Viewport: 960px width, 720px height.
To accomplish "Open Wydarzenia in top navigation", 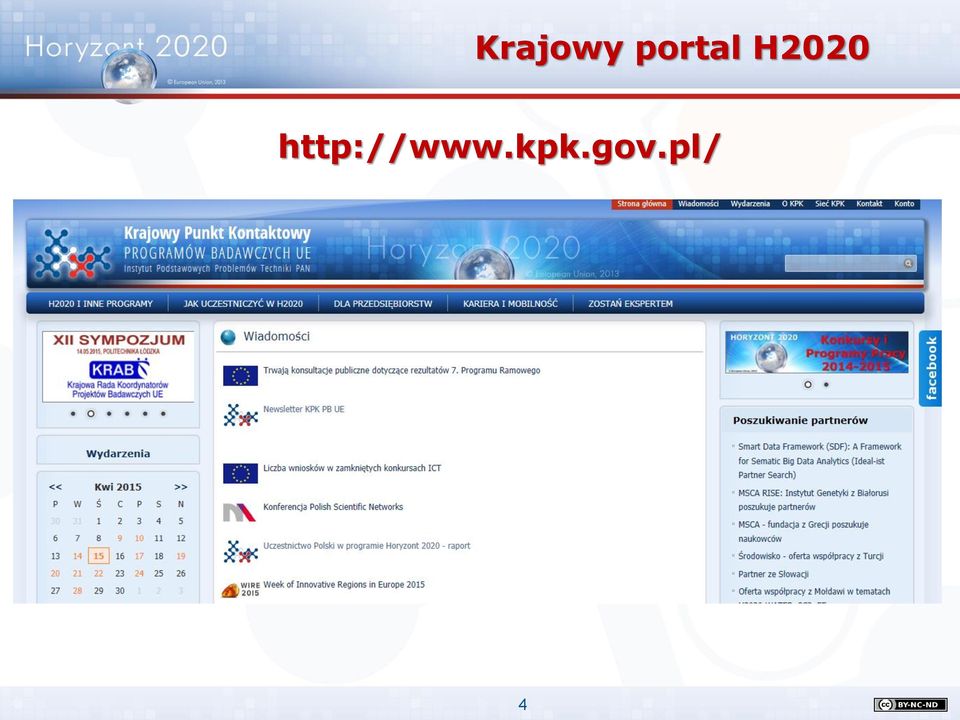I will tap(750, 204).
